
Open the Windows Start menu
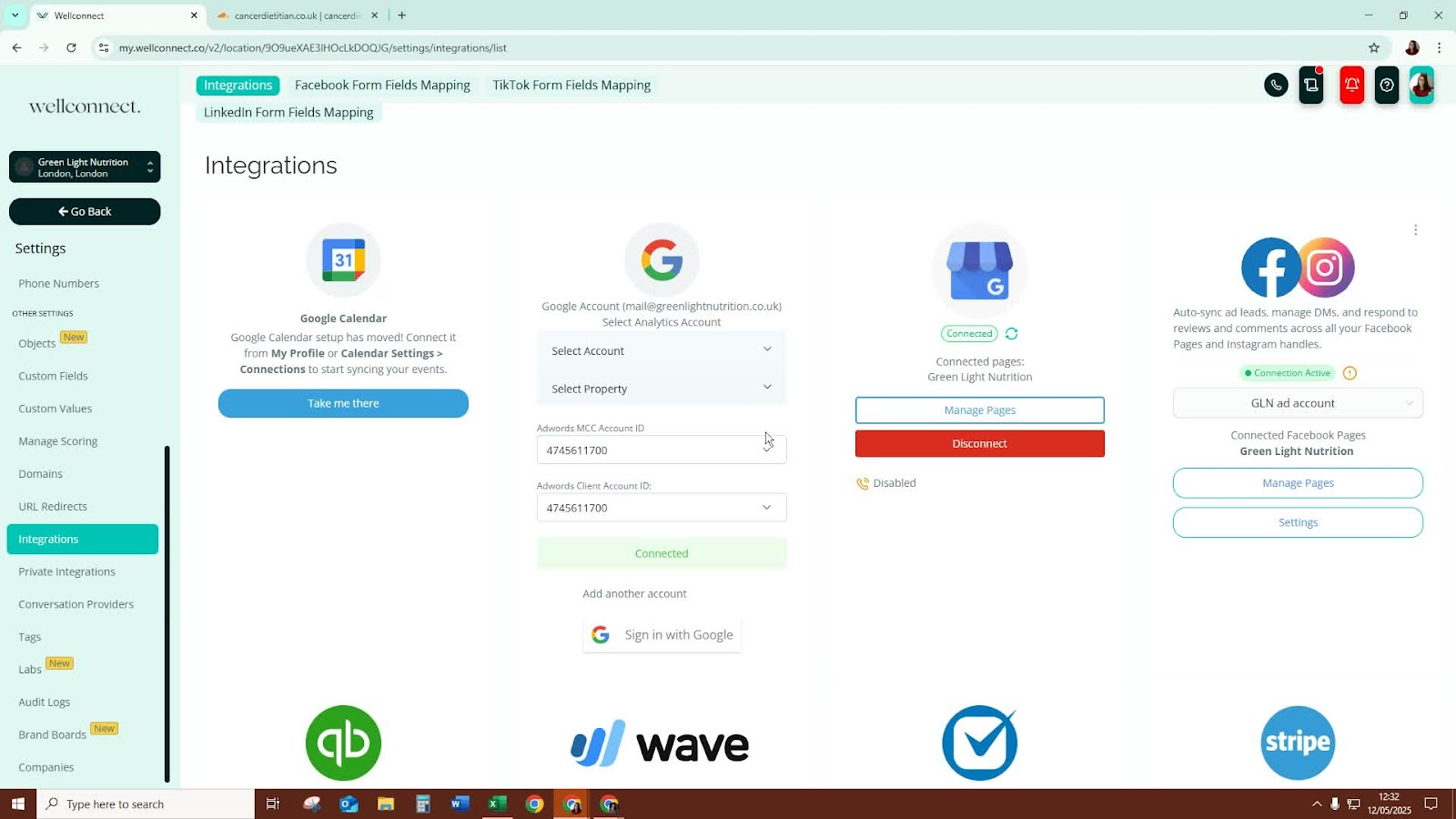(17, 804)
